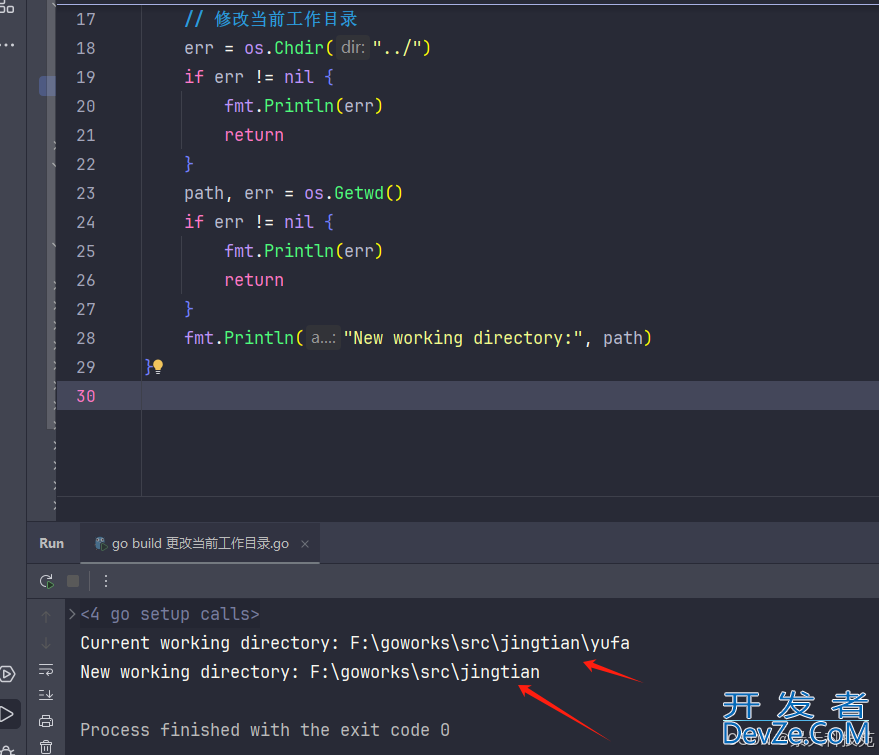The image size is (879, 755).
Task: Open more tool windows ellipsis in sidebar
Action: (8, 45)
